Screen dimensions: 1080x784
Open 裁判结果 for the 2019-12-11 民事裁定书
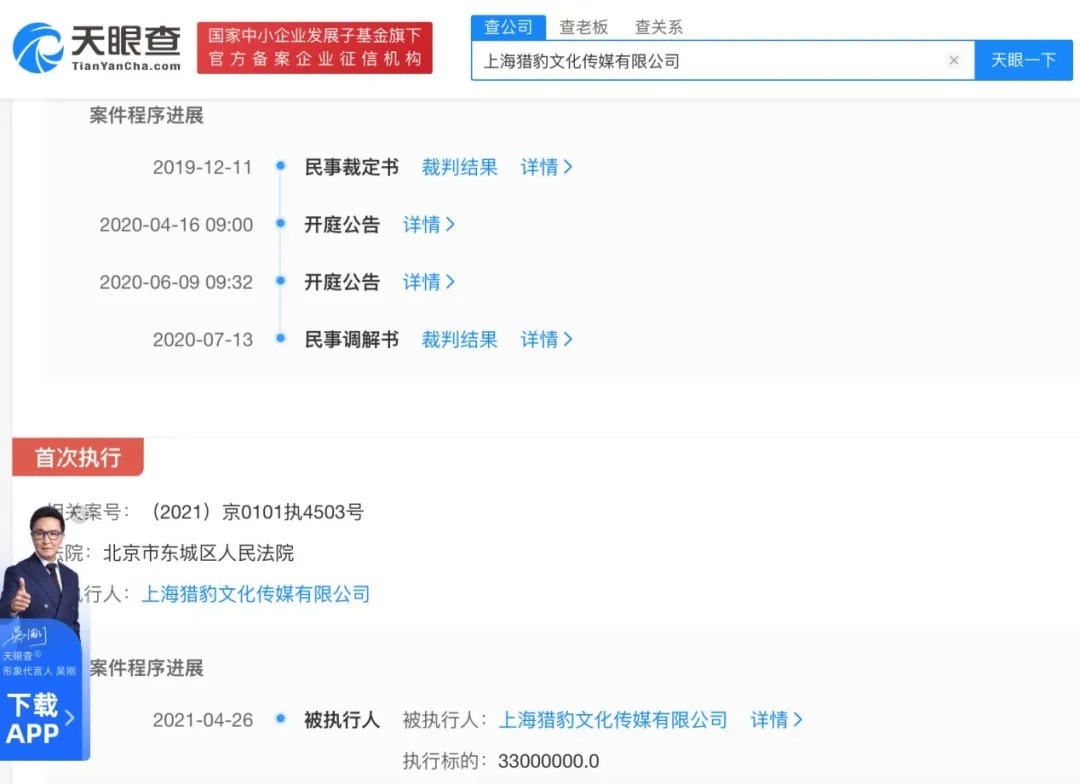(x=459, y=167)
